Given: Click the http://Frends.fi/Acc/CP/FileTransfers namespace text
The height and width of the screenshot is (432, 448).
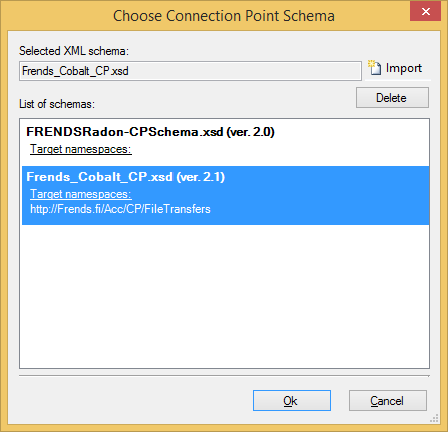Looking at the screenshot, I should pyautogui.click(x=120, y=209).
